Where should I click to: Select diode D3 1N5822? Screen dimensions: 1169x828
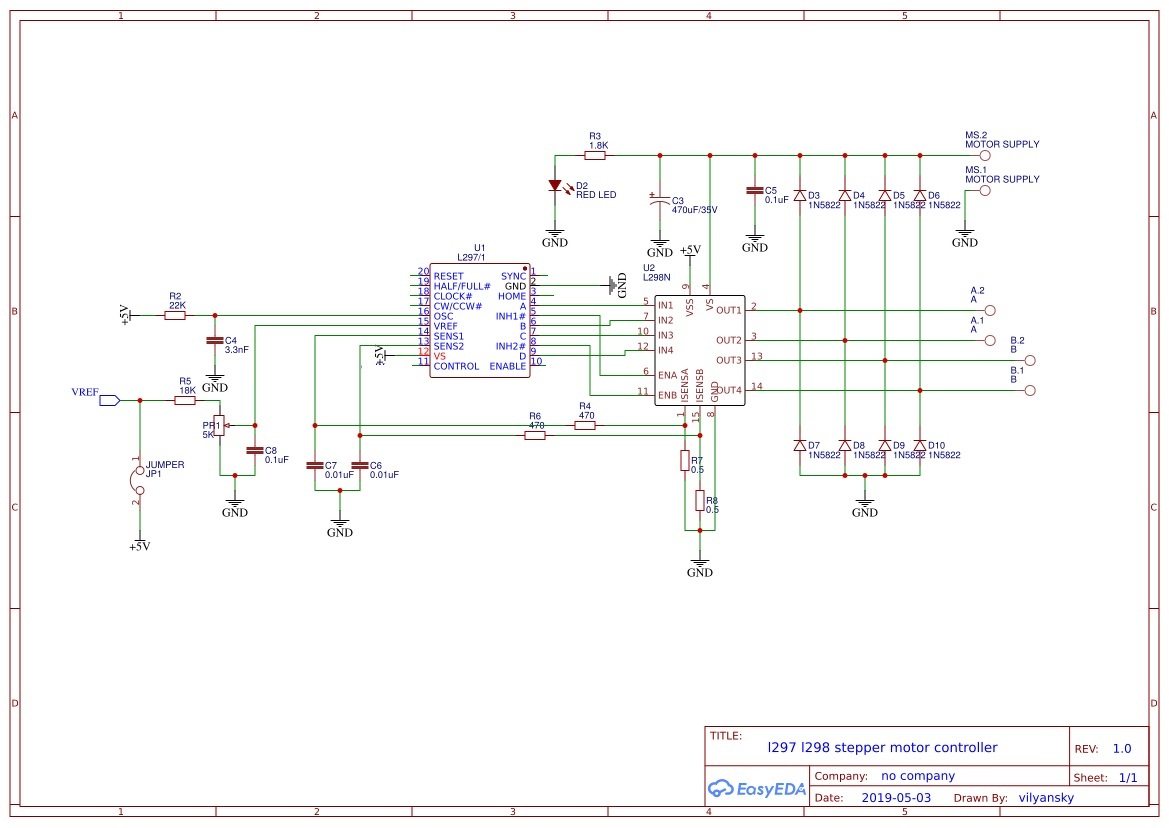pyautogui.click(x=800, y=195)
